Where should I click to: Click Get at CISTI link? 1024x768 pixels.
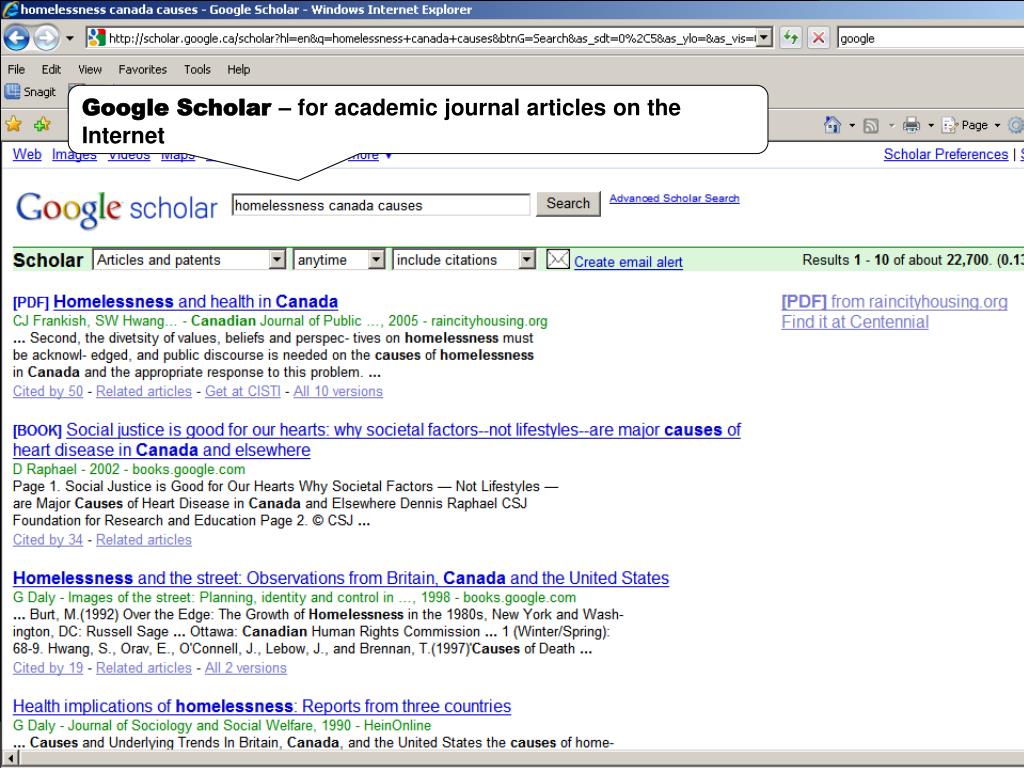point(242,391)
